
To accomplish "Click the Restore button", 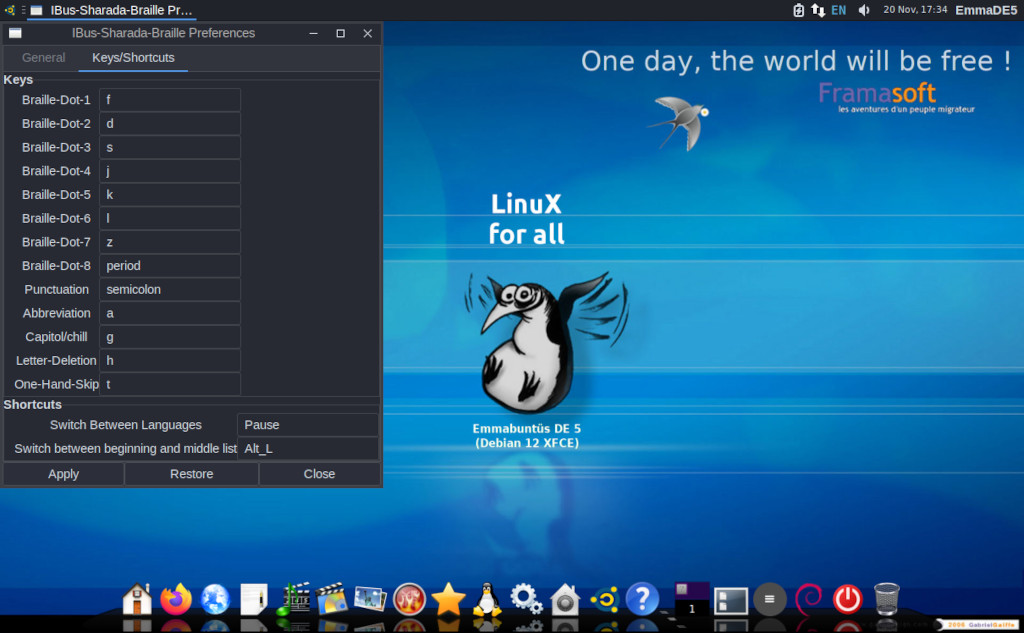I will [191, 474].
